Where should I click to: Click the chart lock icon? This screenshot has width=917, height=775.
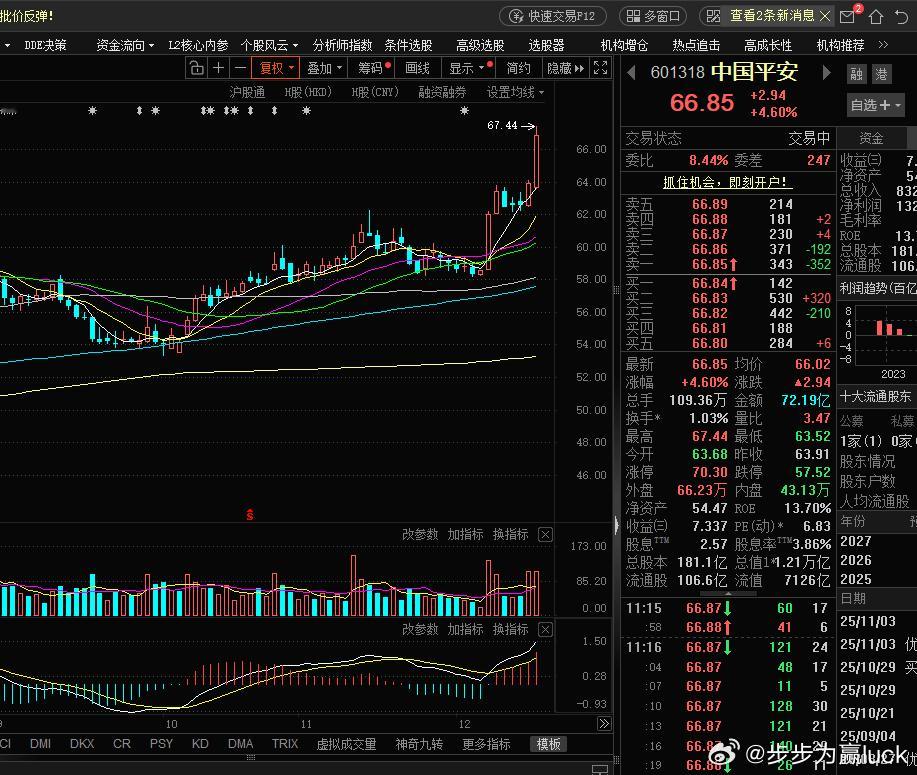196,68
